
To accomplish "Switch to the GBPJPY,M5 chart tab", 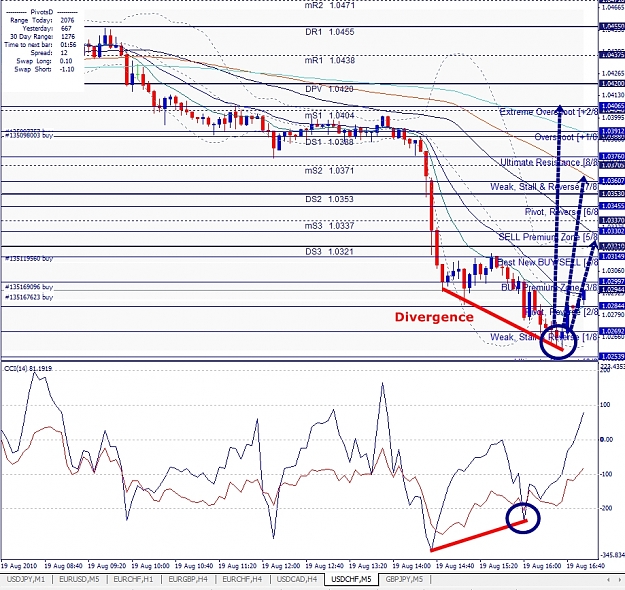I will (404, 579).
